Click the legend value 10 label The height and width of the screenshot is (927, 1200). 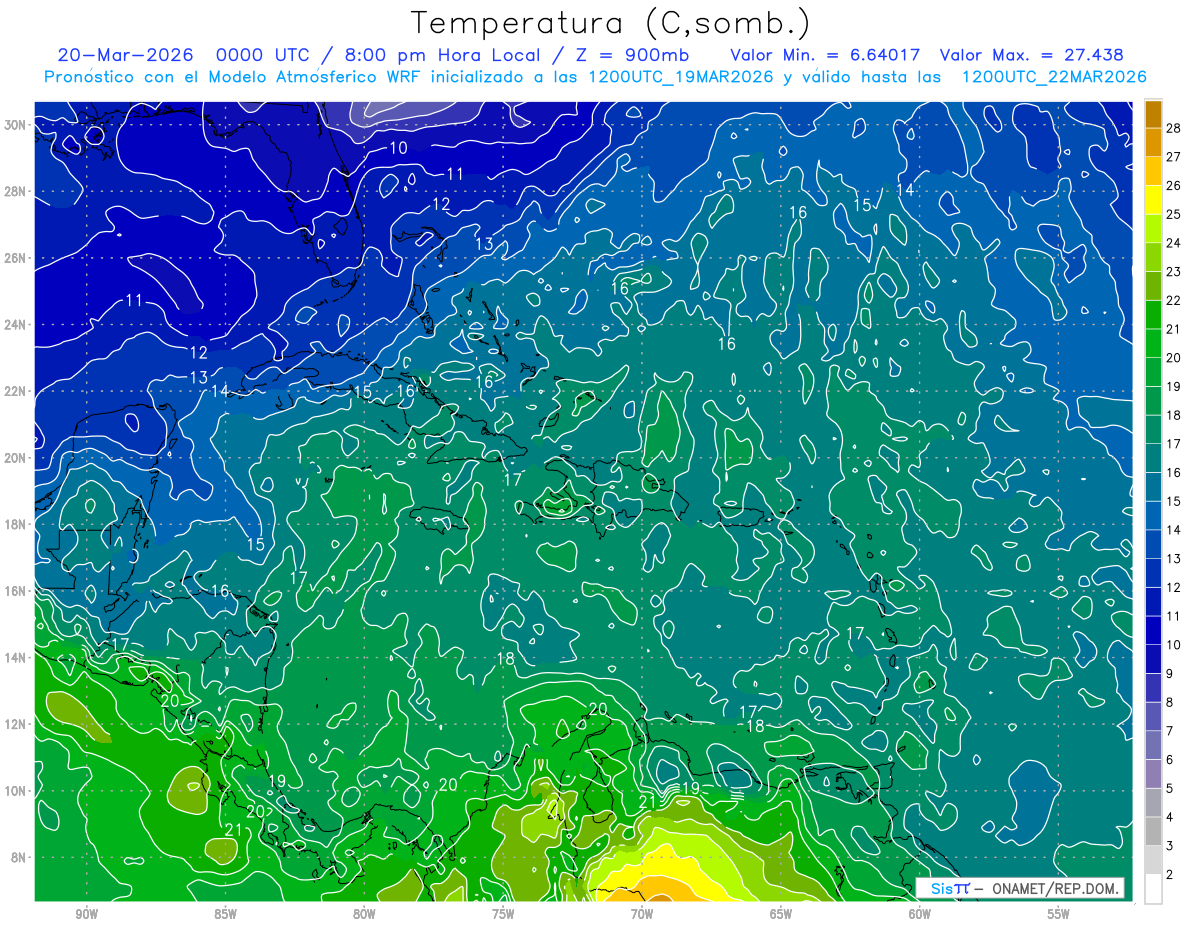1173,645
